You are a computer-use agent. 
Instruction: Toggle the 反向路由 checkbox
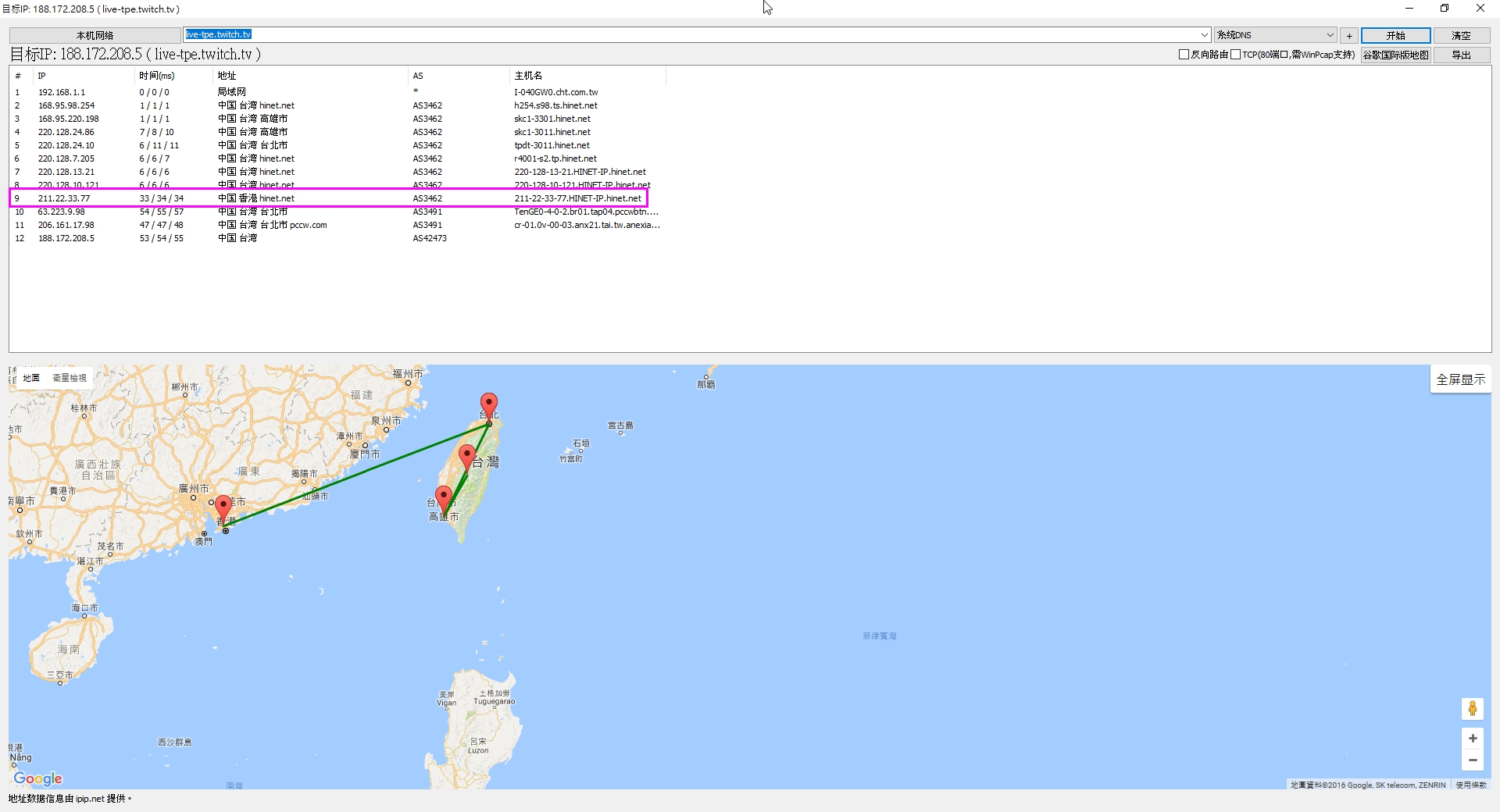[x=1184, y=55]
